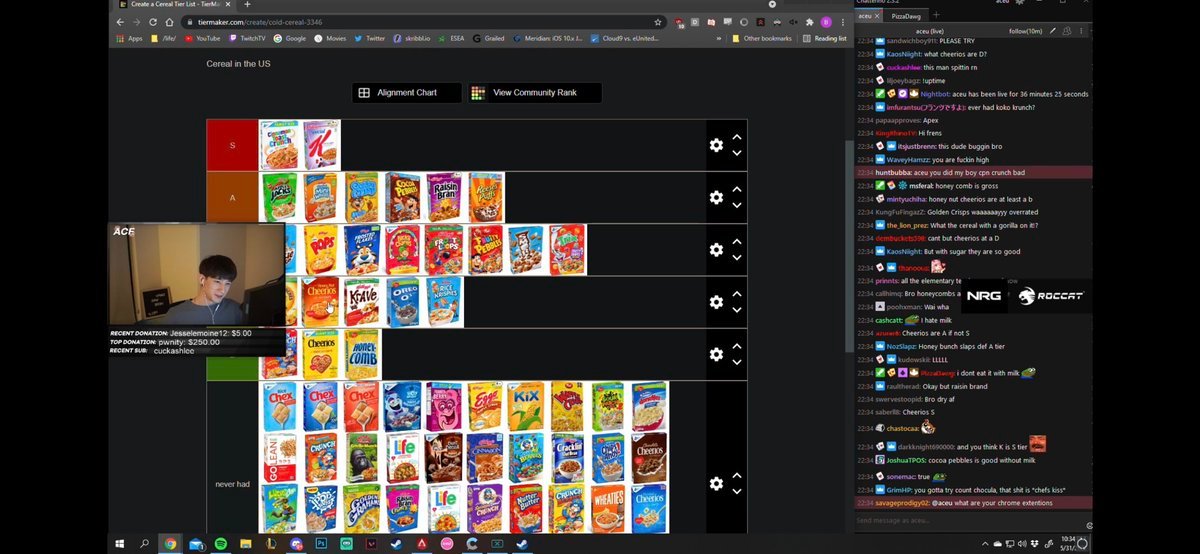
Task: Open the Windows Start menu
Action: point(119,544)
